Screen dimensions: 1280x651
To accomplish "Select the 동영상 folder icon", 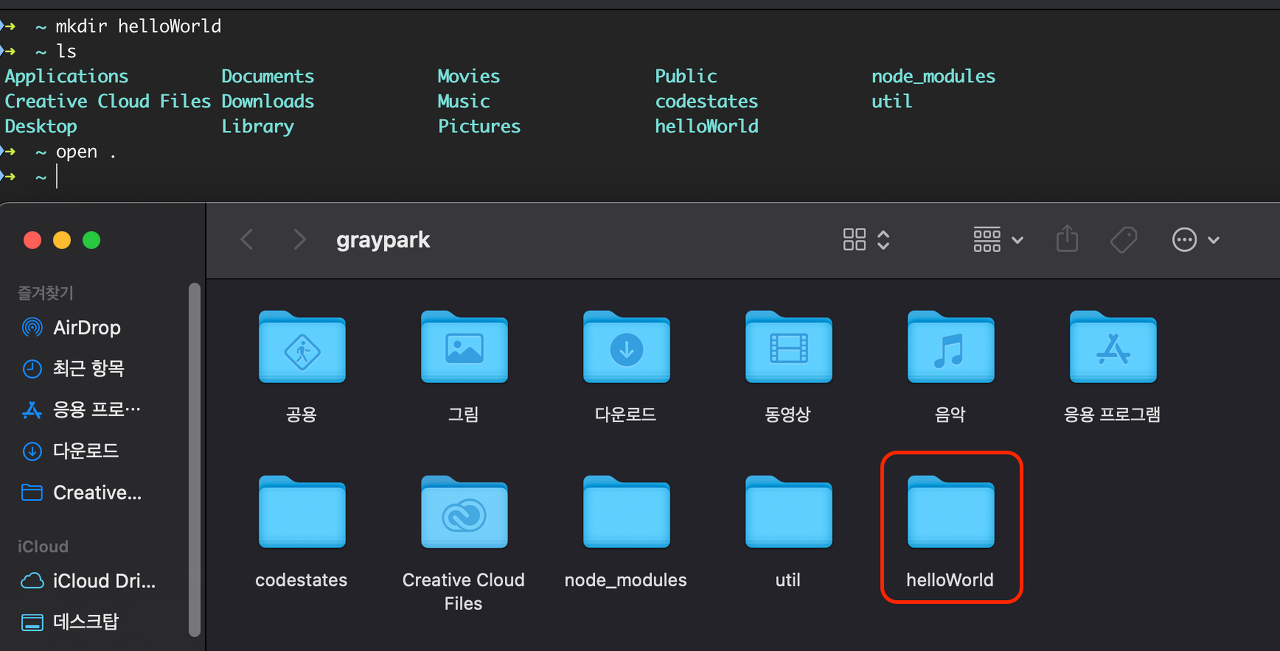I will [x=788, y=347].
